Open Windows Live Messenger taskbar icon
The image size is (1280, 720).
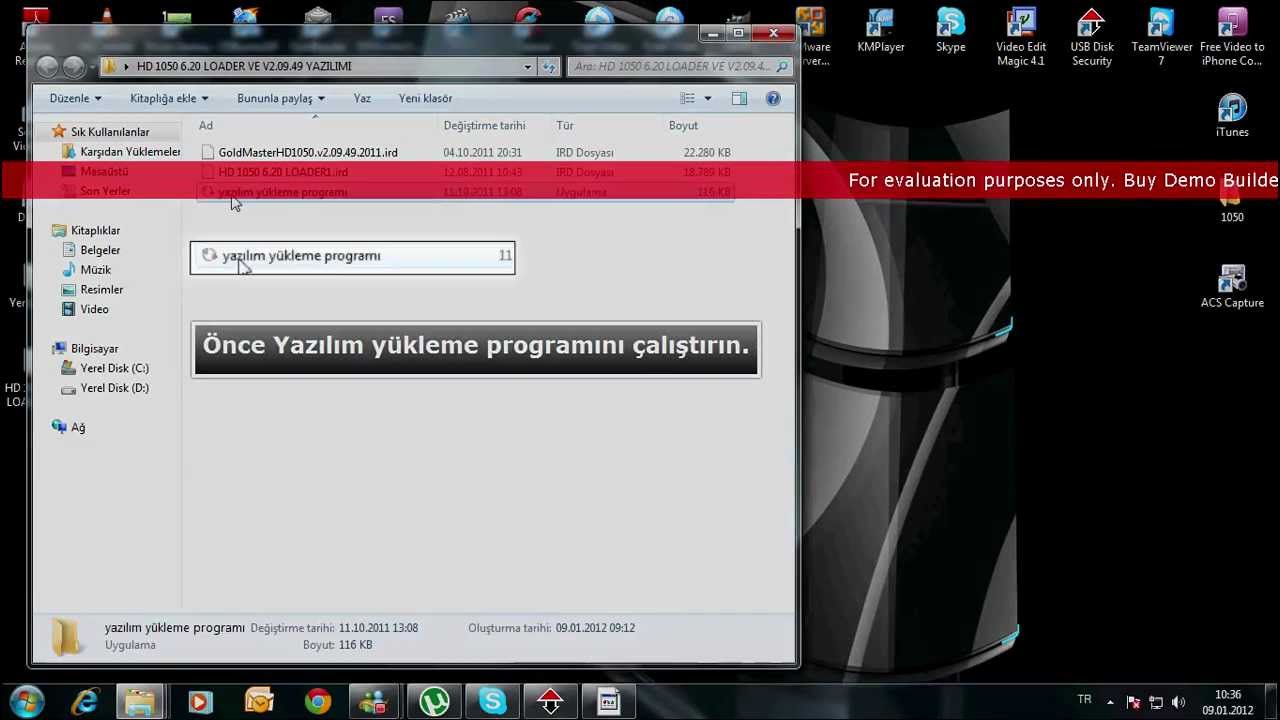tap(375, 702)
